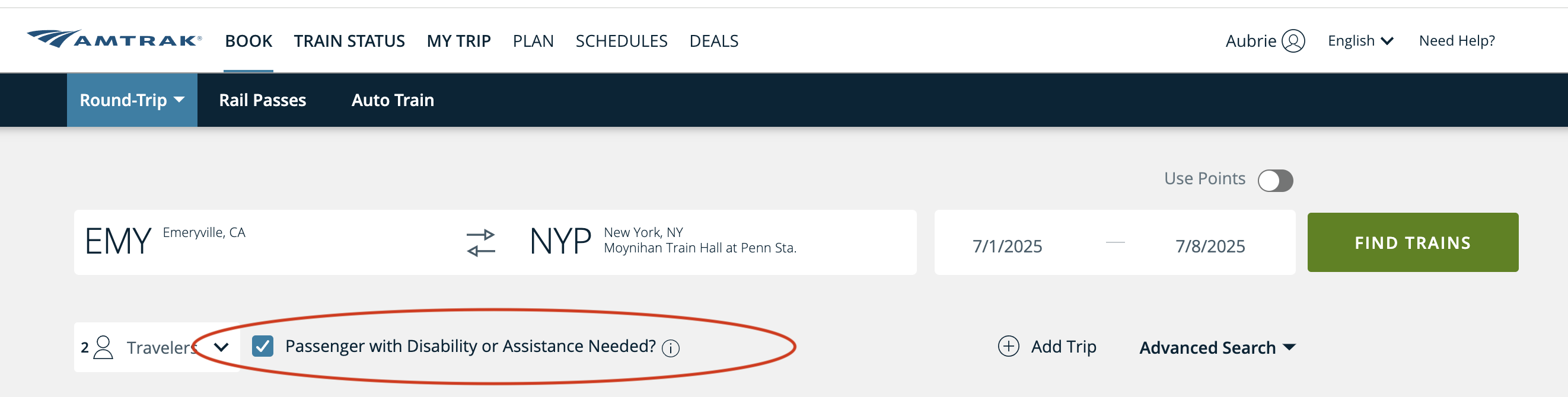Uncheck Passenger with Disability or Assistance Needed
The width and height of the screenshot is (1568, 397).
[x=263, y=347]
